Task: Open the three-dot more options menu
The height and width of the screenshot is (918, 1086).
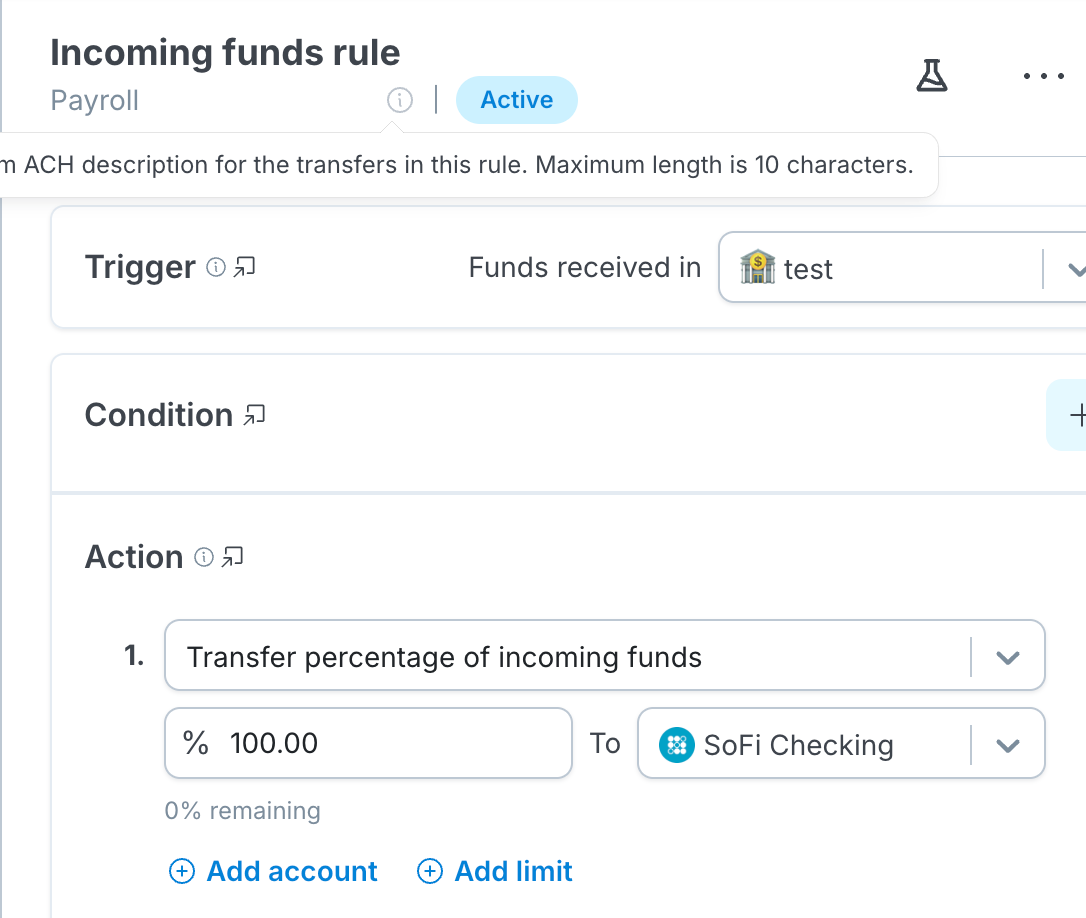Action: (x=1044, y=76)
